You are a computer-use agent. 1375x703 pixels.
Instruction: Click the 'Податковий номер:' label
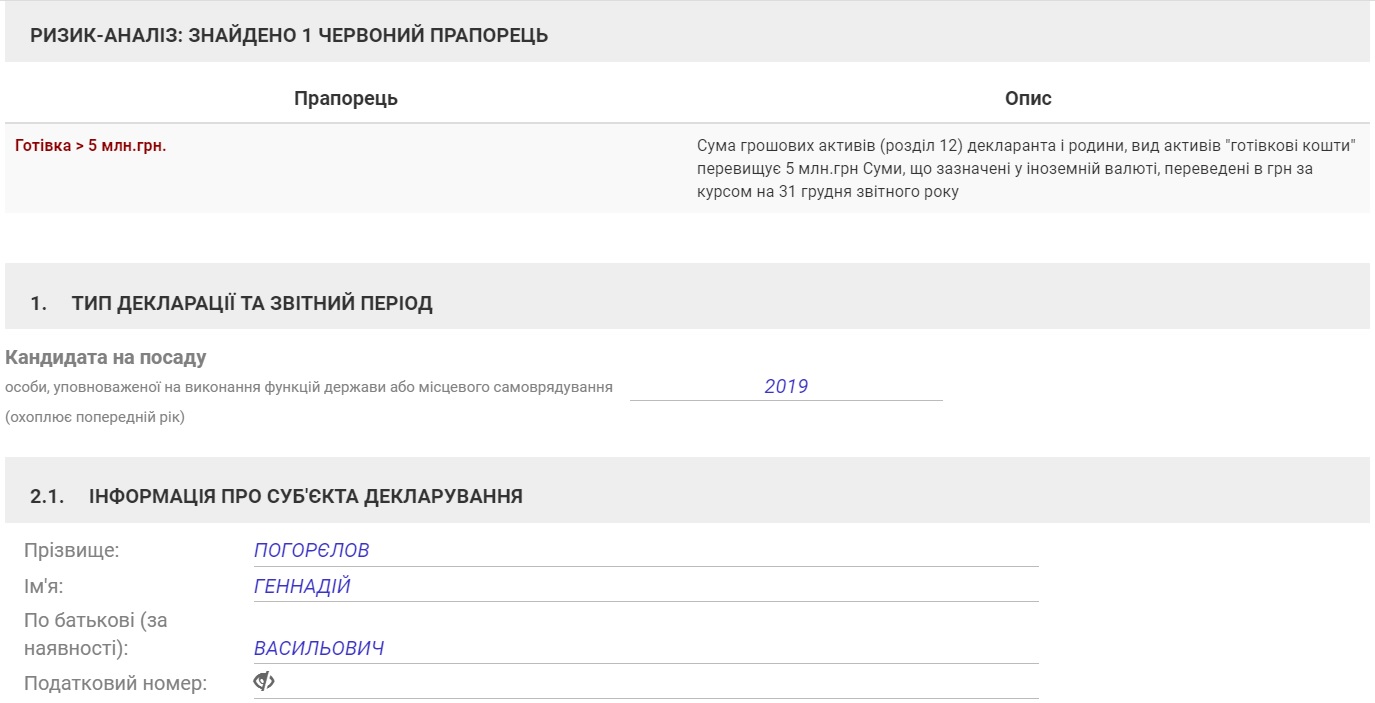tap(115, 684)
